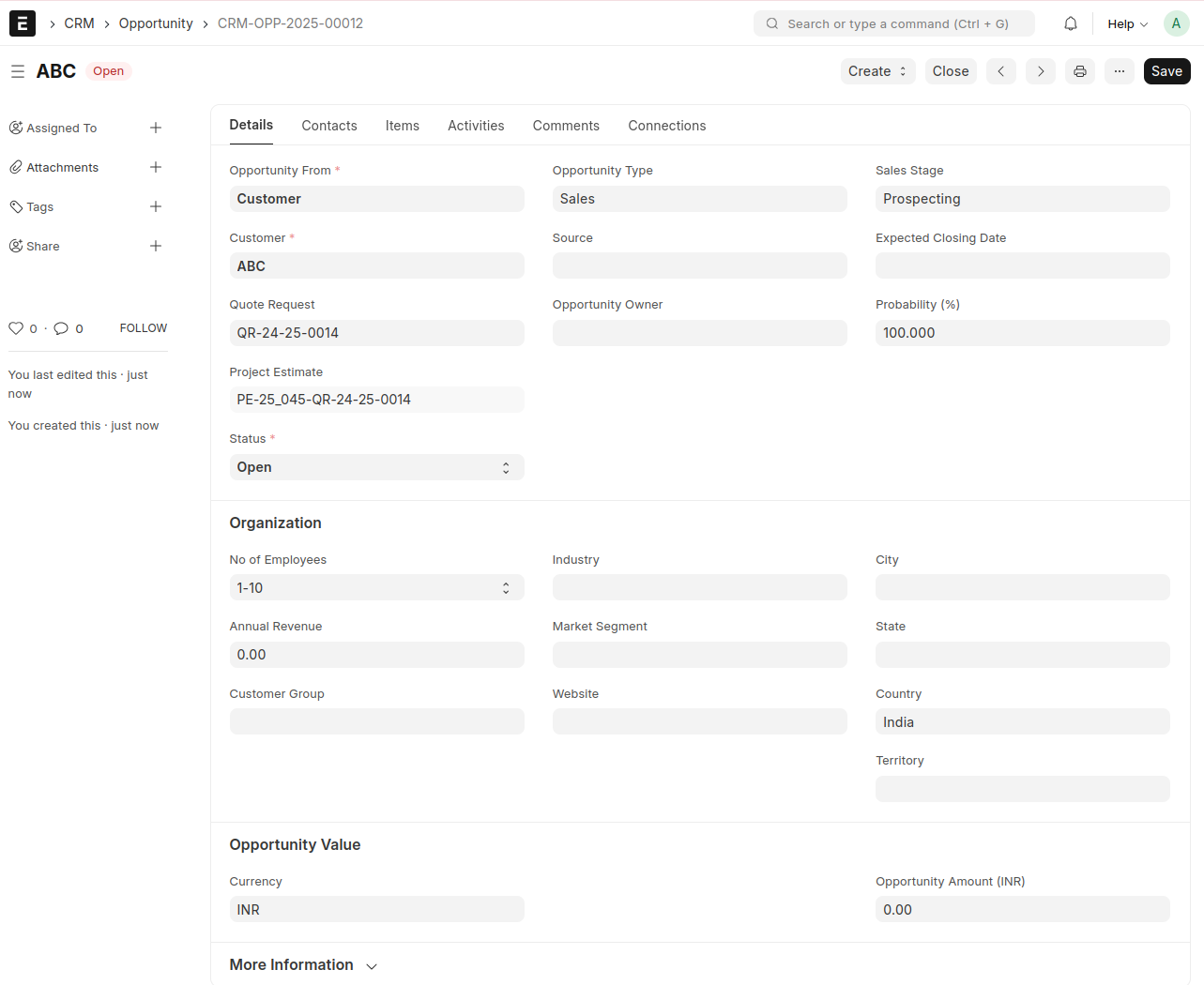This screenshot has width=1204, height=985.
Task: Click the Save button
Action: (x=1166, y=71)
